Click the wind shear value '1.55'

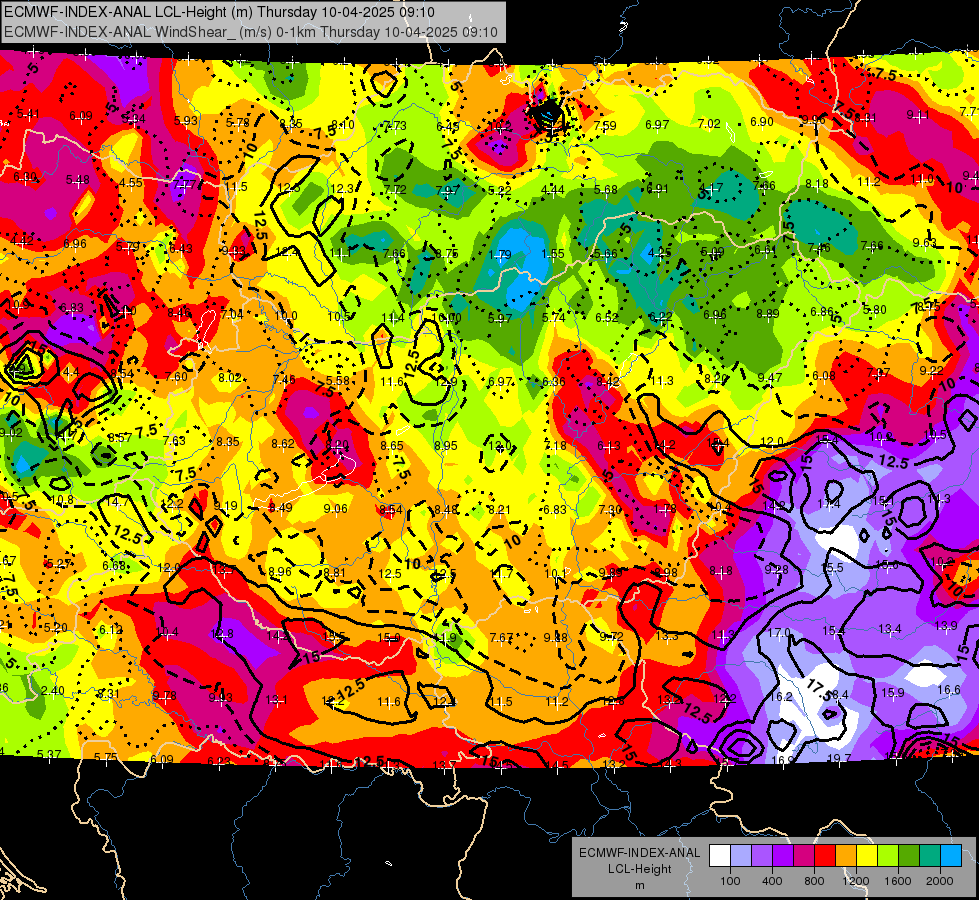pos(553,254)
